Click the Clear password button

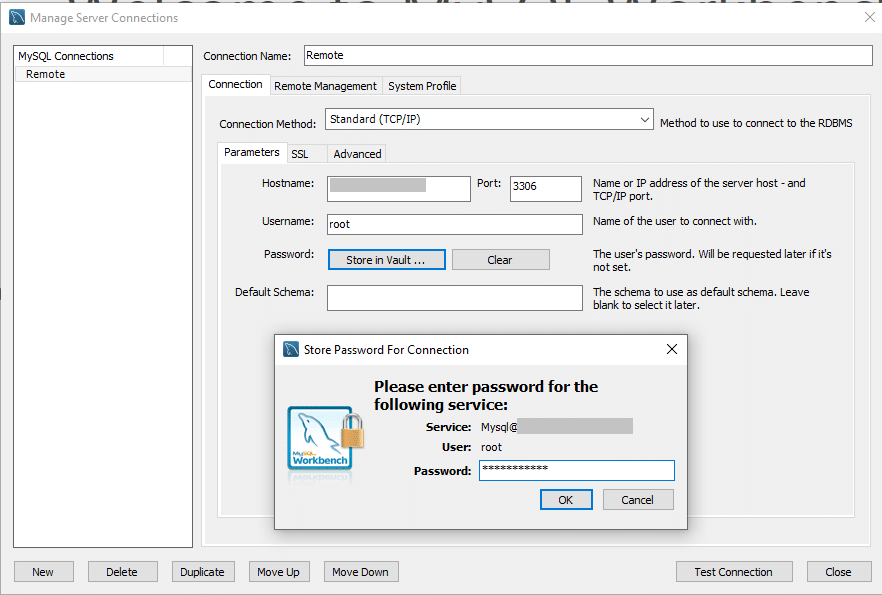[500, 260]
